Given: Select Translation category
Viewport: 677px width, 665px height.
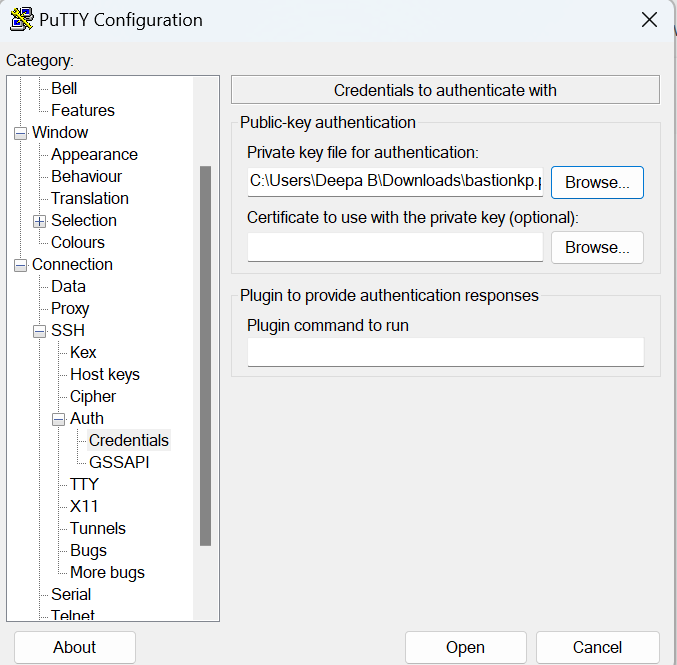Looking at the screenshot, I should click(x=90, y=199).
